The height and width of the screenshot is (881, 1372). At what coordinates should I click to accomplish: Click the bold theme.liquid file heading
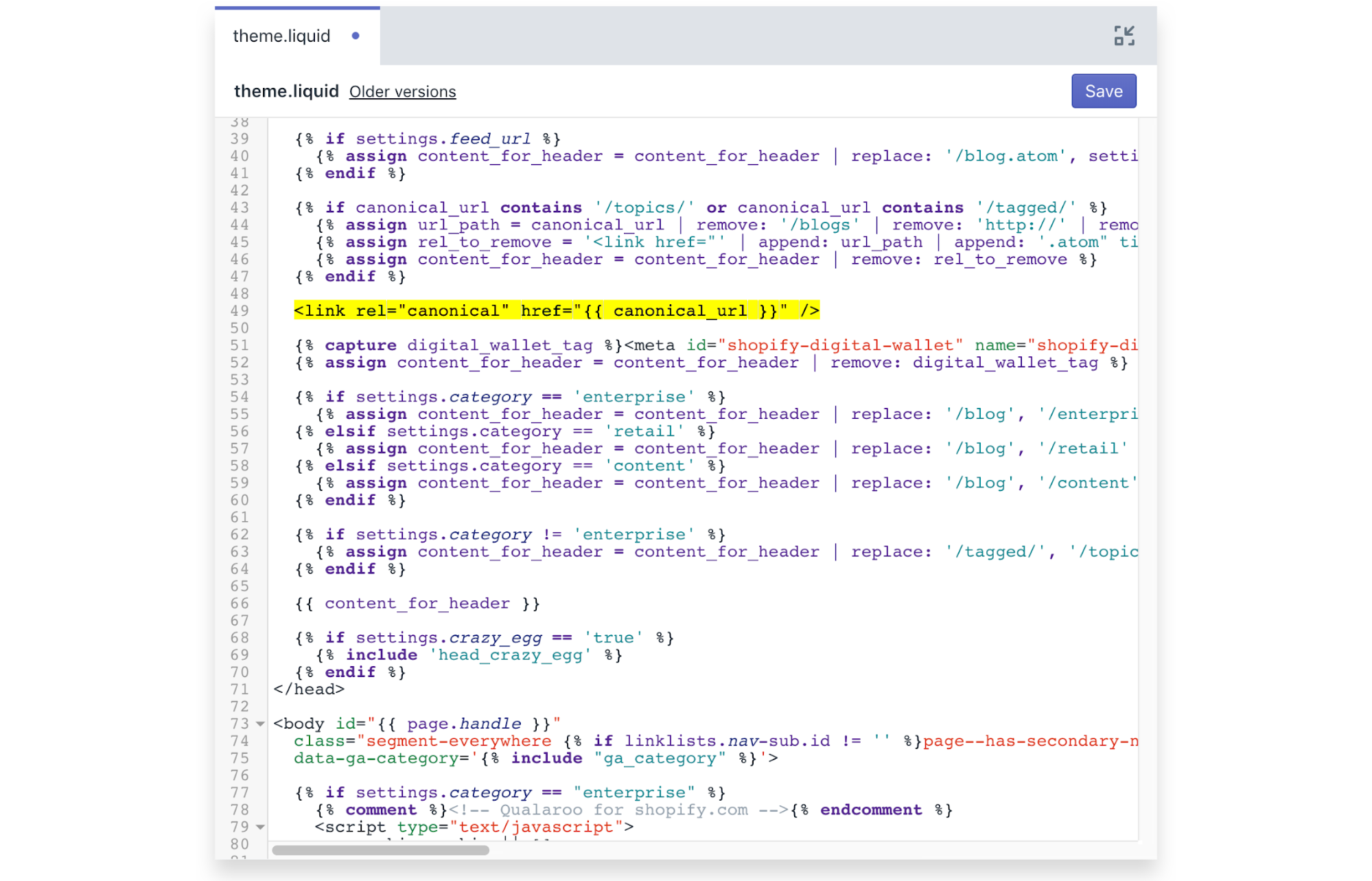tap(286, 91)
